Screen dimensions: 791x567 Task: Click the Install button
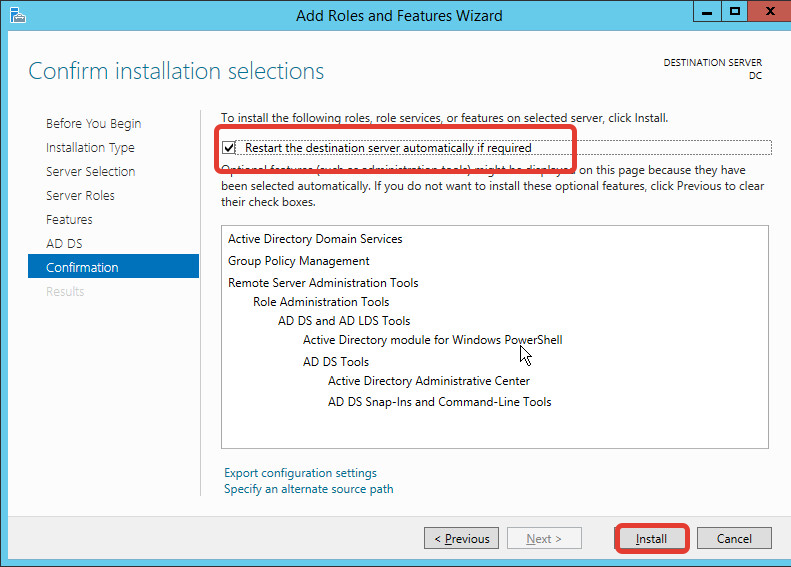(651, 538)
